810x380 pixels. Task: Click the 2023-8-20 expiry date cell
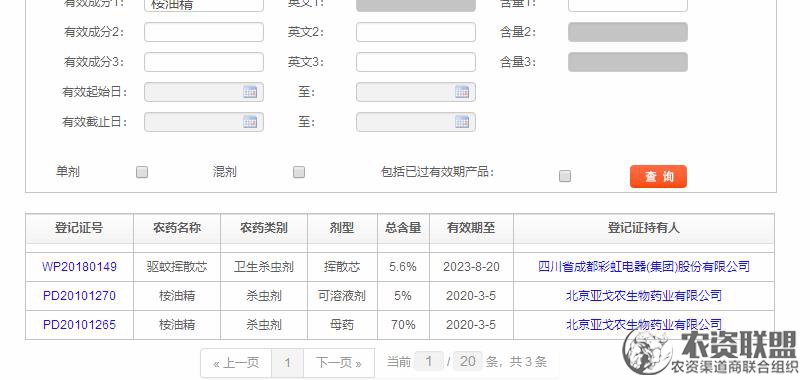coord(472,267)
